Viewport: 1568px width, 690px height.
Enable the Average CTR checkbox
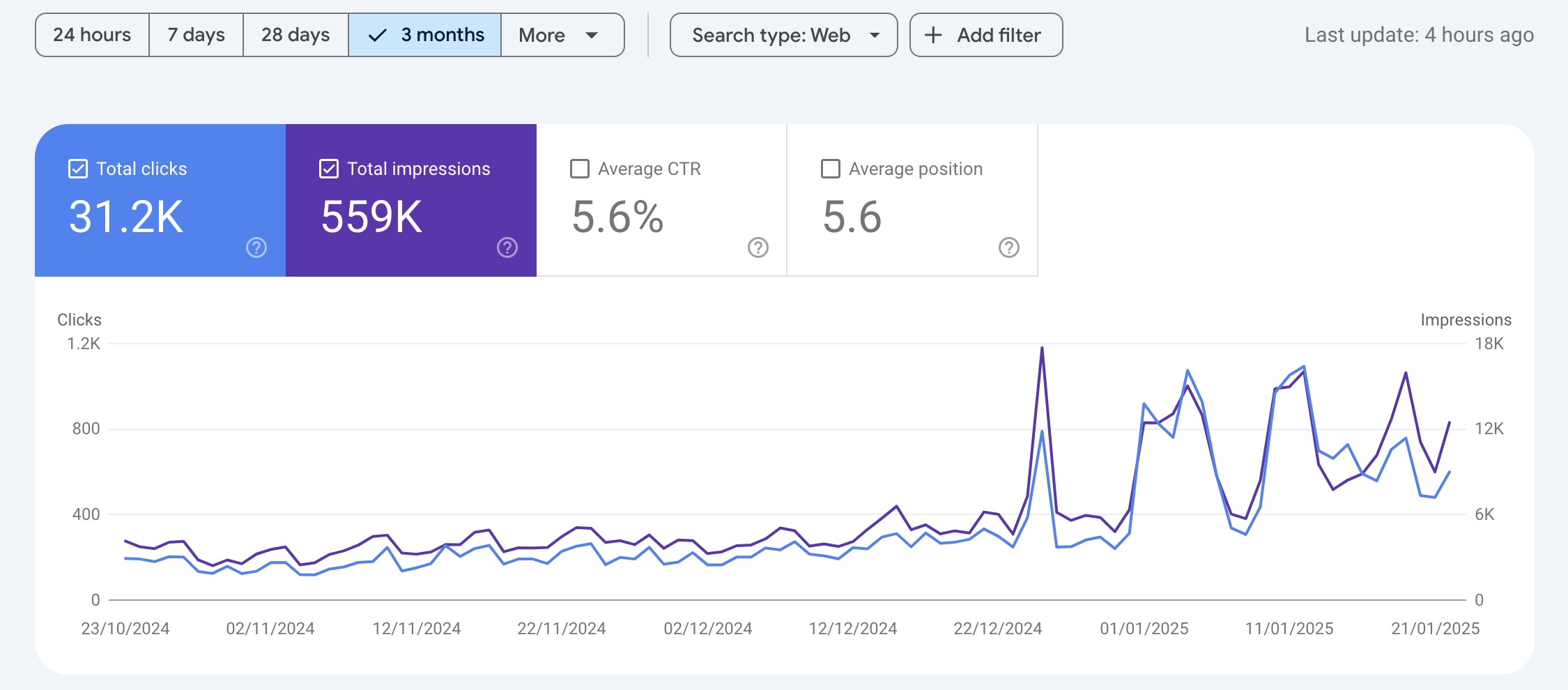580,169
